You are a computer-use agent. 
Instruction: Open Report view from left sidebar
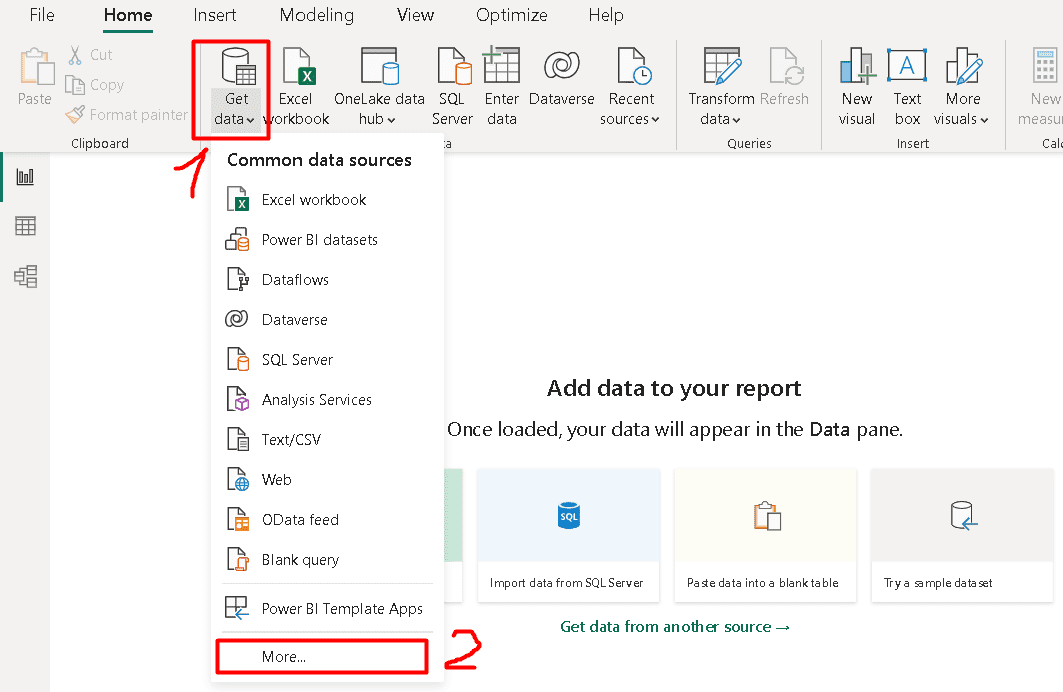click(25, 177)
